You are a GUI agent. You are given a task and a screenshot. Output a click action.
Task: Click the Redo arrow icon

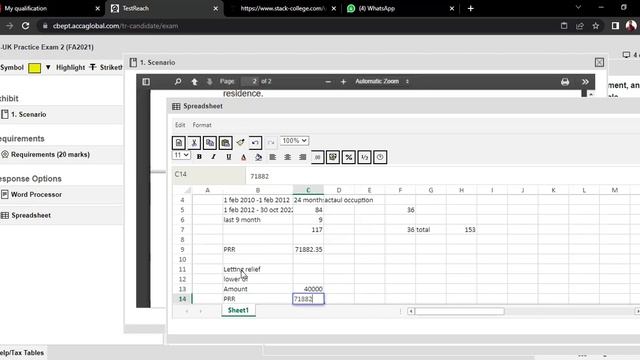(271, 143)
